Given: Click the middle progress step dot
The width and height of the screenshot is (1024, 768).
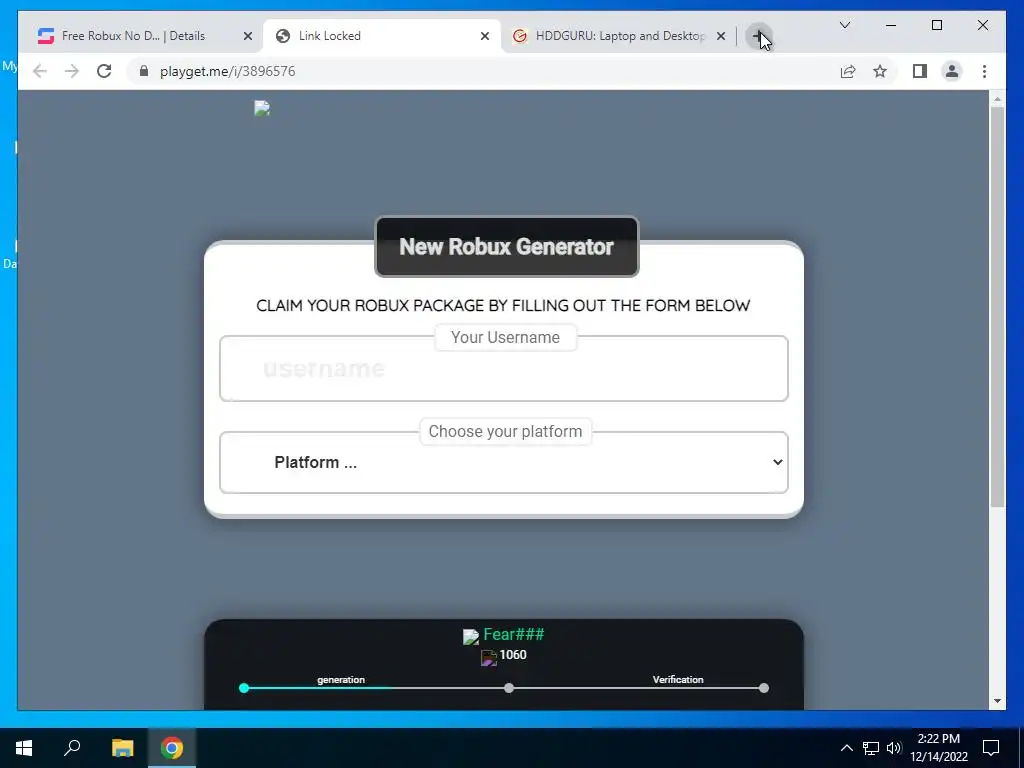Looking at the screenshot, I should coord(509,688).
